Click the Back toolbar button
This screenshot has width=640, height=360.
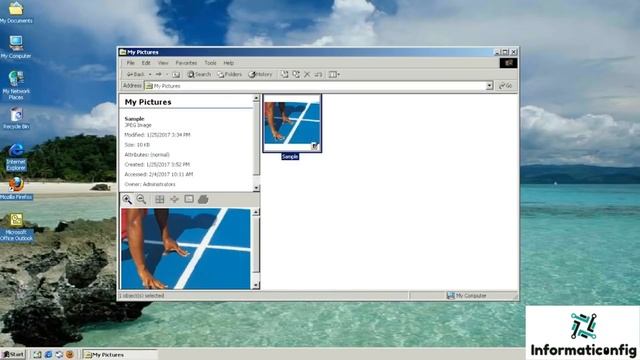click(136, 74)
